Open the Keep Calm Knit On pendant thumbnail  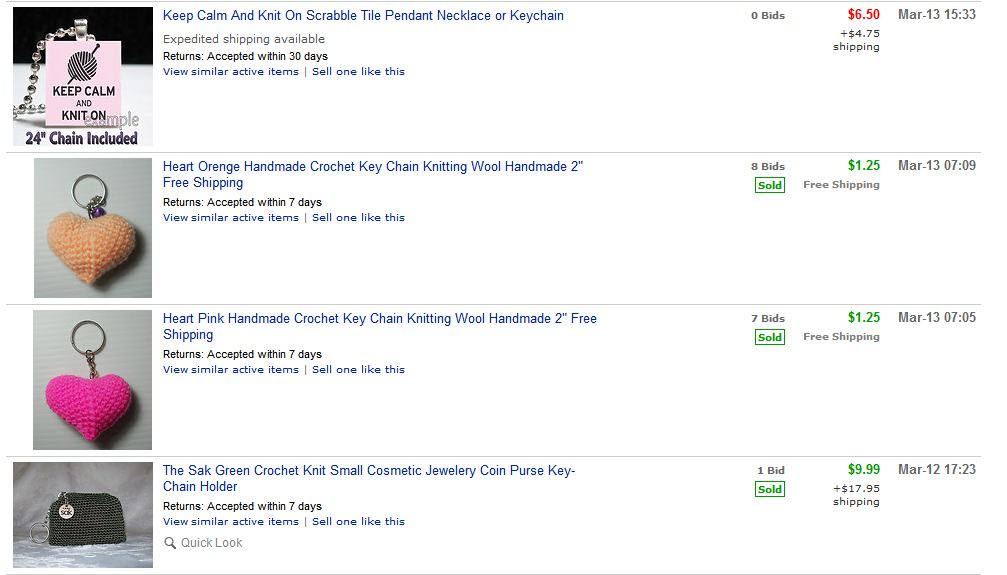point(83,76)
